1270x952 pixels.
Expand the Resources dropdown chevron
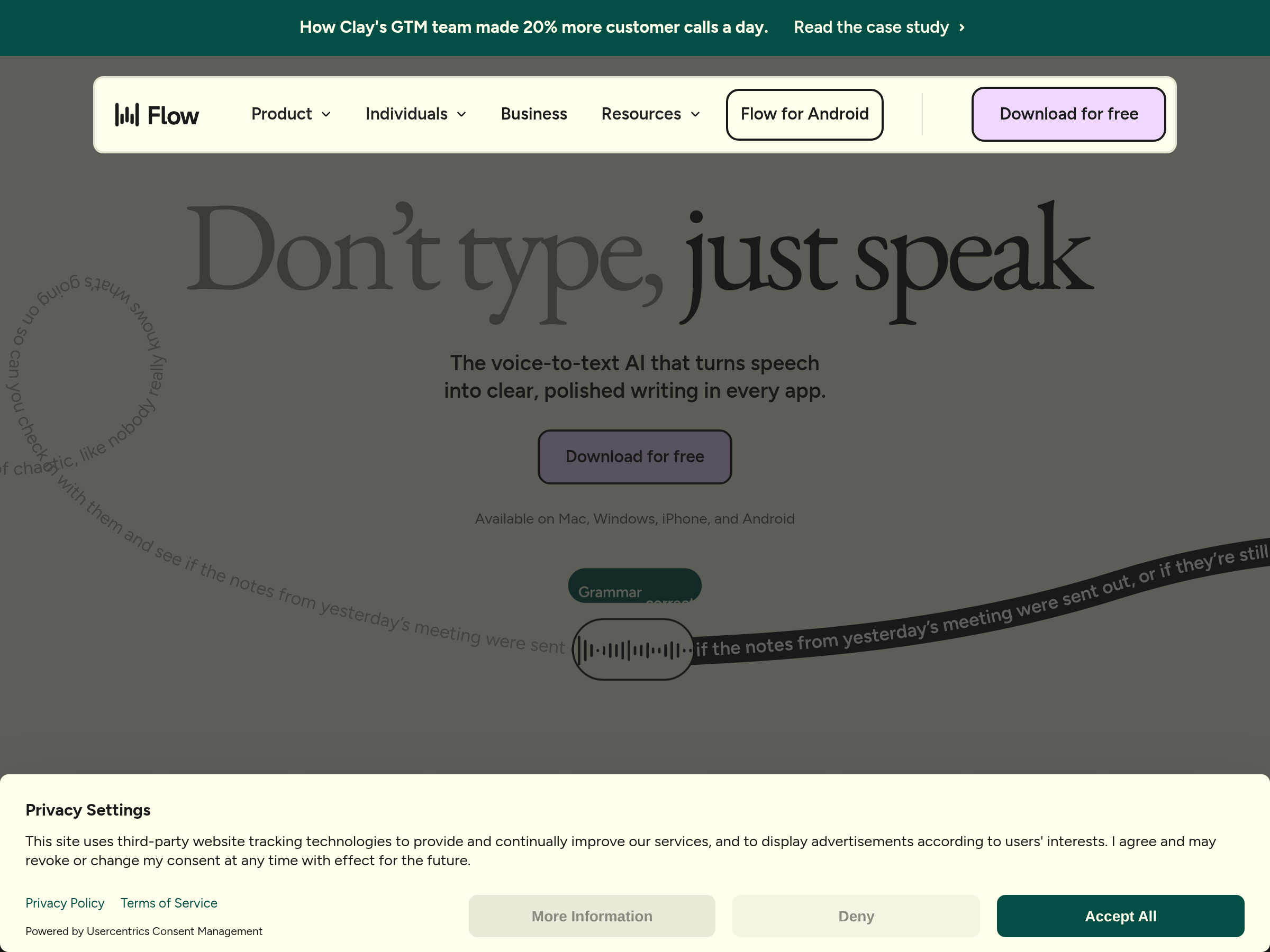point(695,114)
